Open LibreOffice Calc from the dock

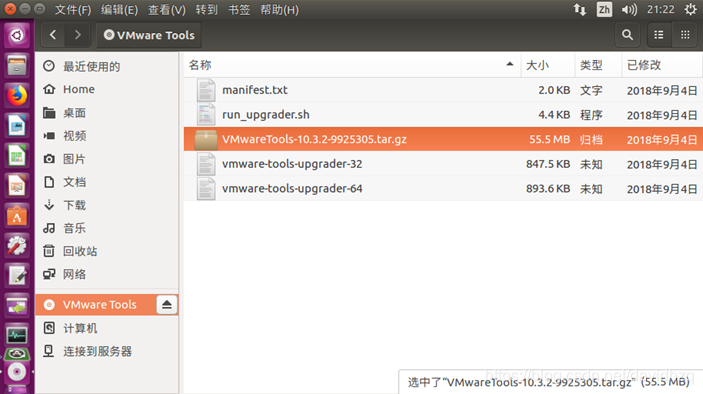pos(17,156)
